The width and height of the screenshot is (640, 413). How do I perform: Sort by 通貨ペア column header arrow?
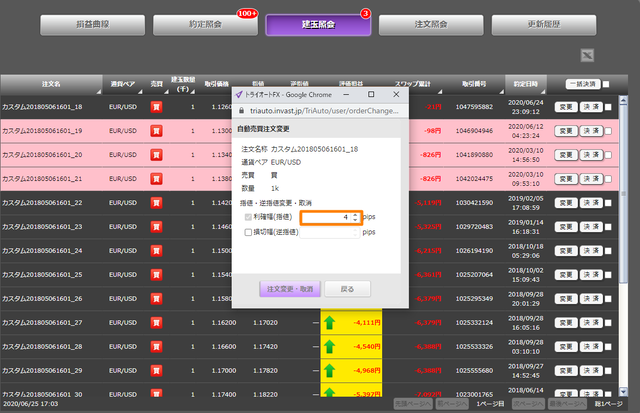[140, 92]
